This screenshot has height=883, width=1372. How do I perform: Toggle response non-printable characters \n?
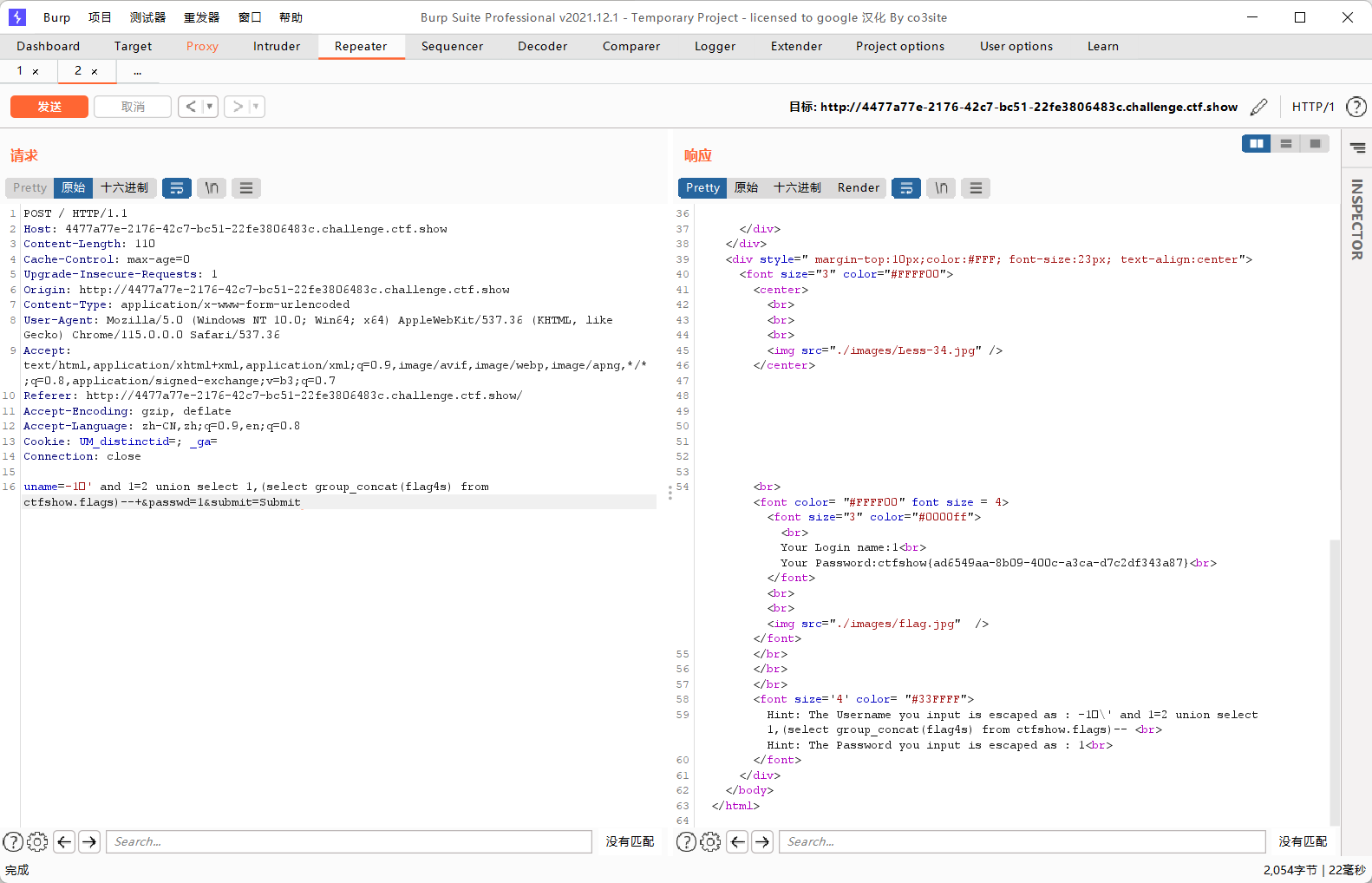click(941, 187)
